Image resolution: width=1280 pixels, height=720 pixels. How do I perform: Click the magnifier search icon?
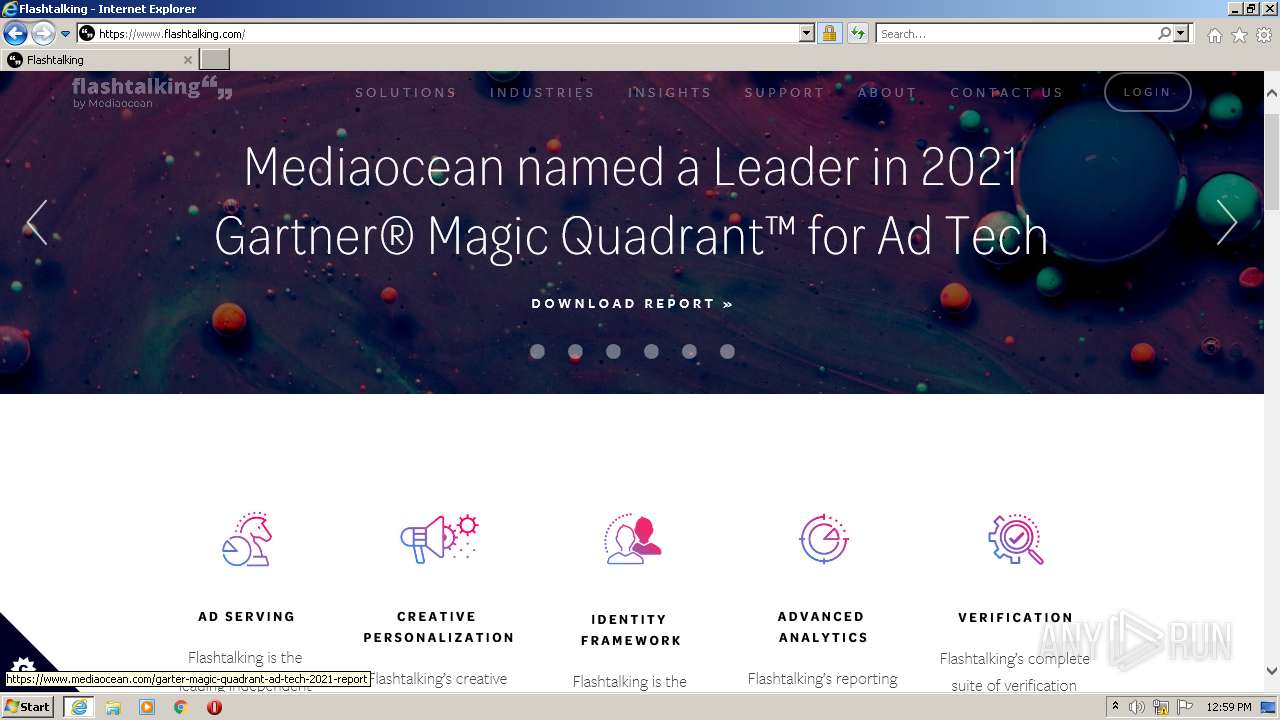[x=1164, y=33]
